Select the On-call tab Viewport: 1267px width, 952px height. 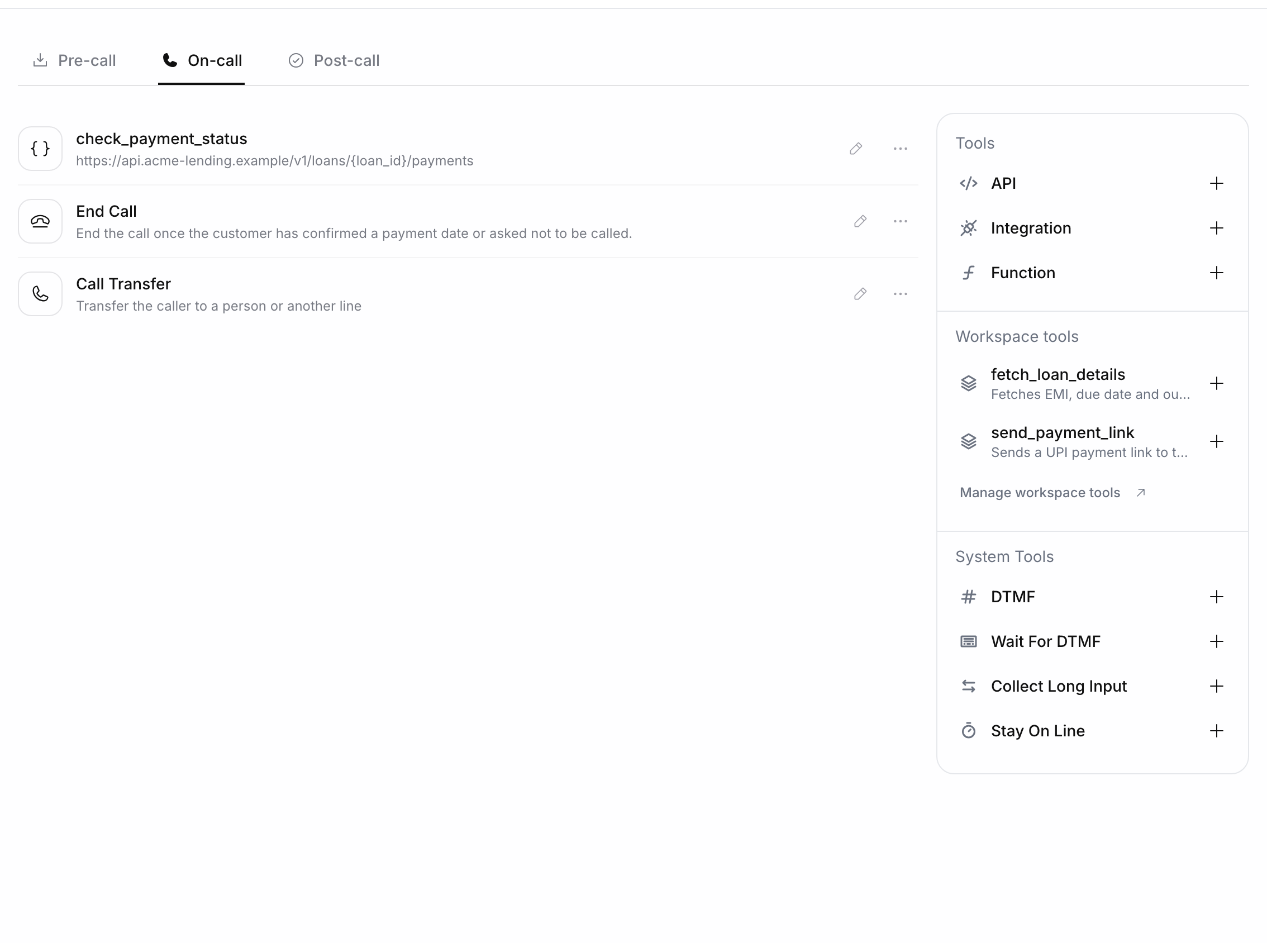pyautogui.click(x=202, y=61)
